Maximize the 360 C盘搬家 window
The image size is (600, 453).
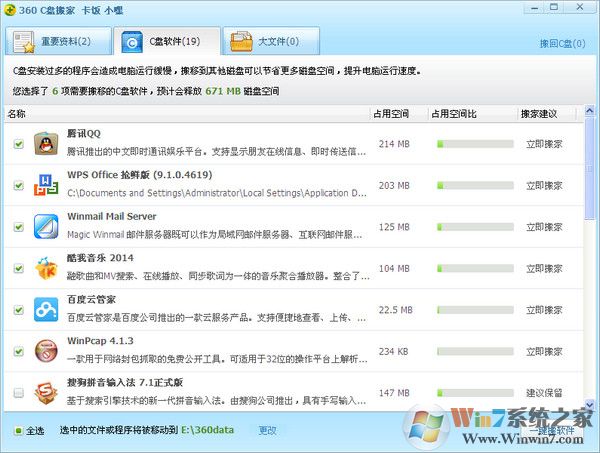point(554,7)
